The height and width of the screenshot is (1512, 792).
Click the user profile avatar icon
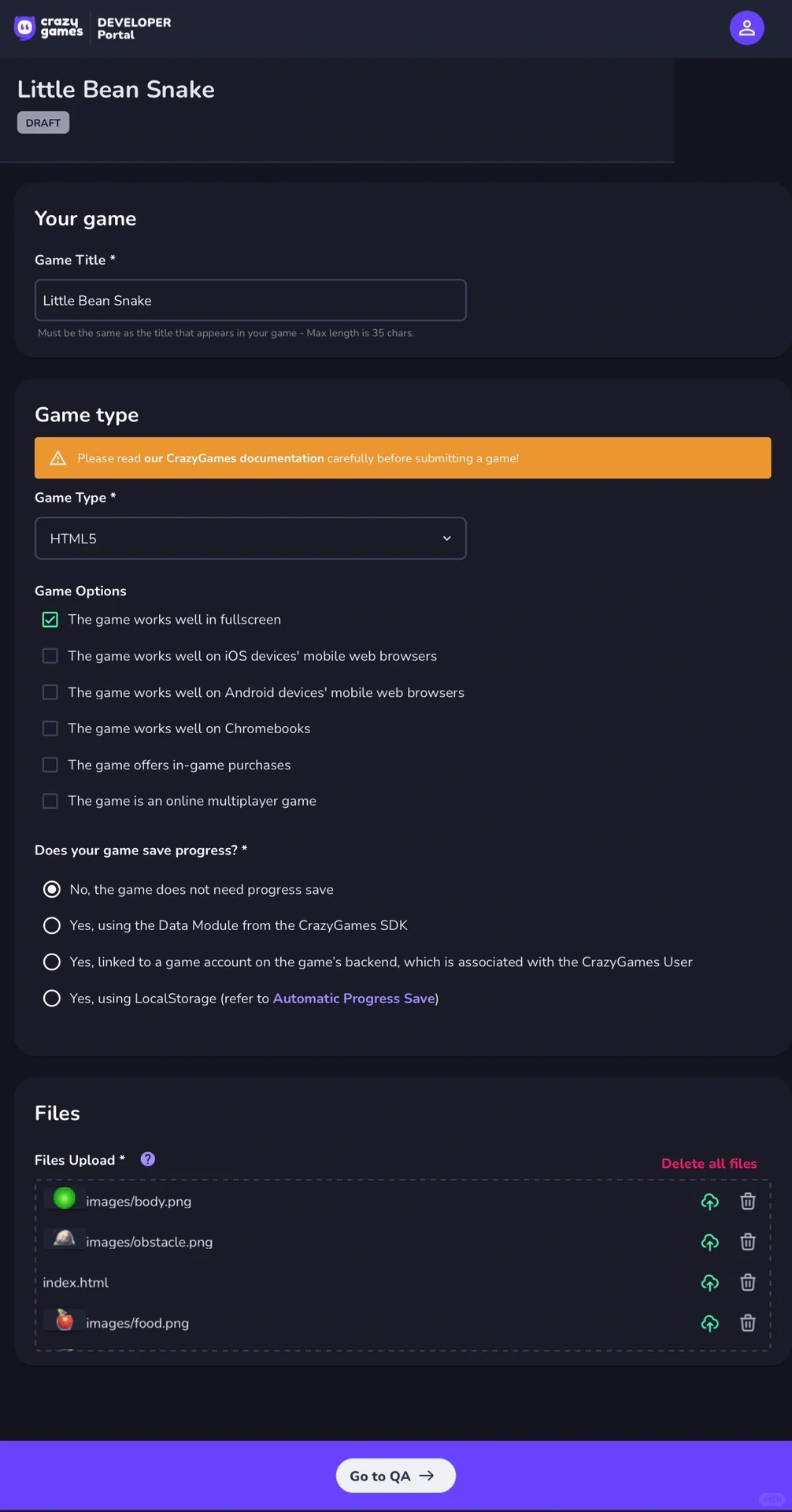[x=746, y=28]
